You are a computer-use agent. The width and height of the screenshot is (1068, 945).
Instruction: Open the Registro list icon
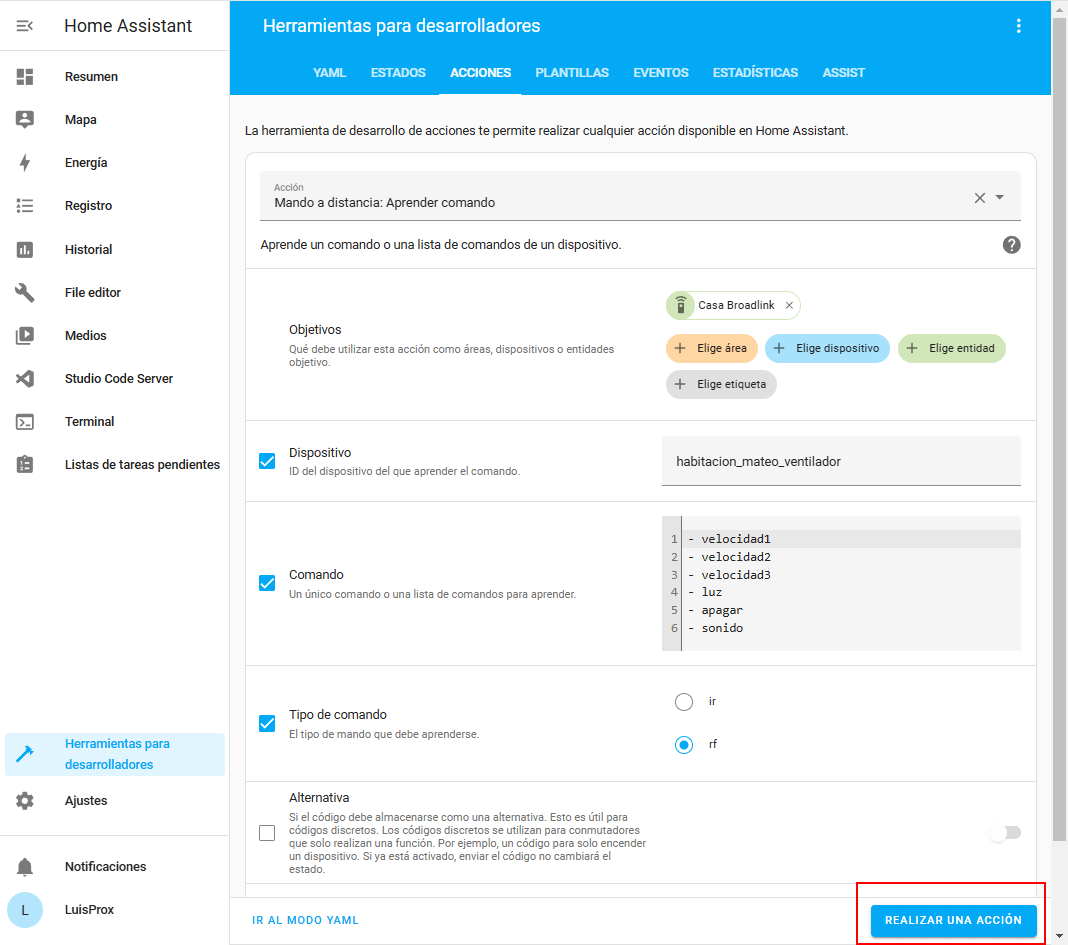pyautogui.click(x=25, y=206)
